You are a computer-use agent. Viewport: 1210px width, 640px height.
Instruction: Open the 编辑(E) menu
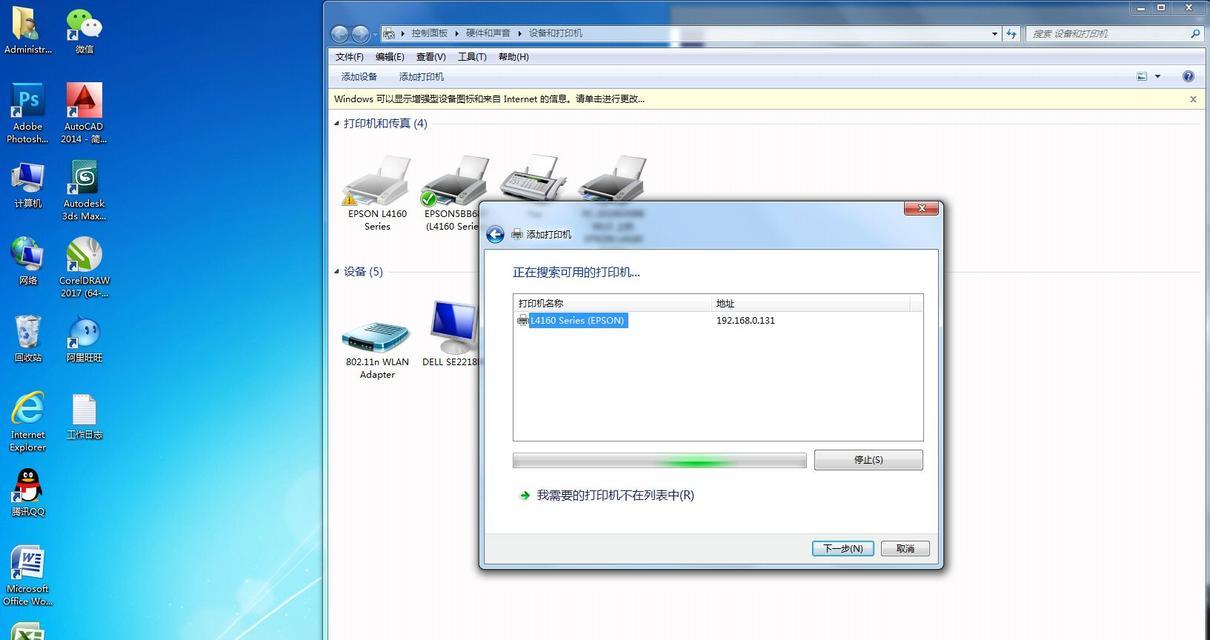tap(390, 56)
